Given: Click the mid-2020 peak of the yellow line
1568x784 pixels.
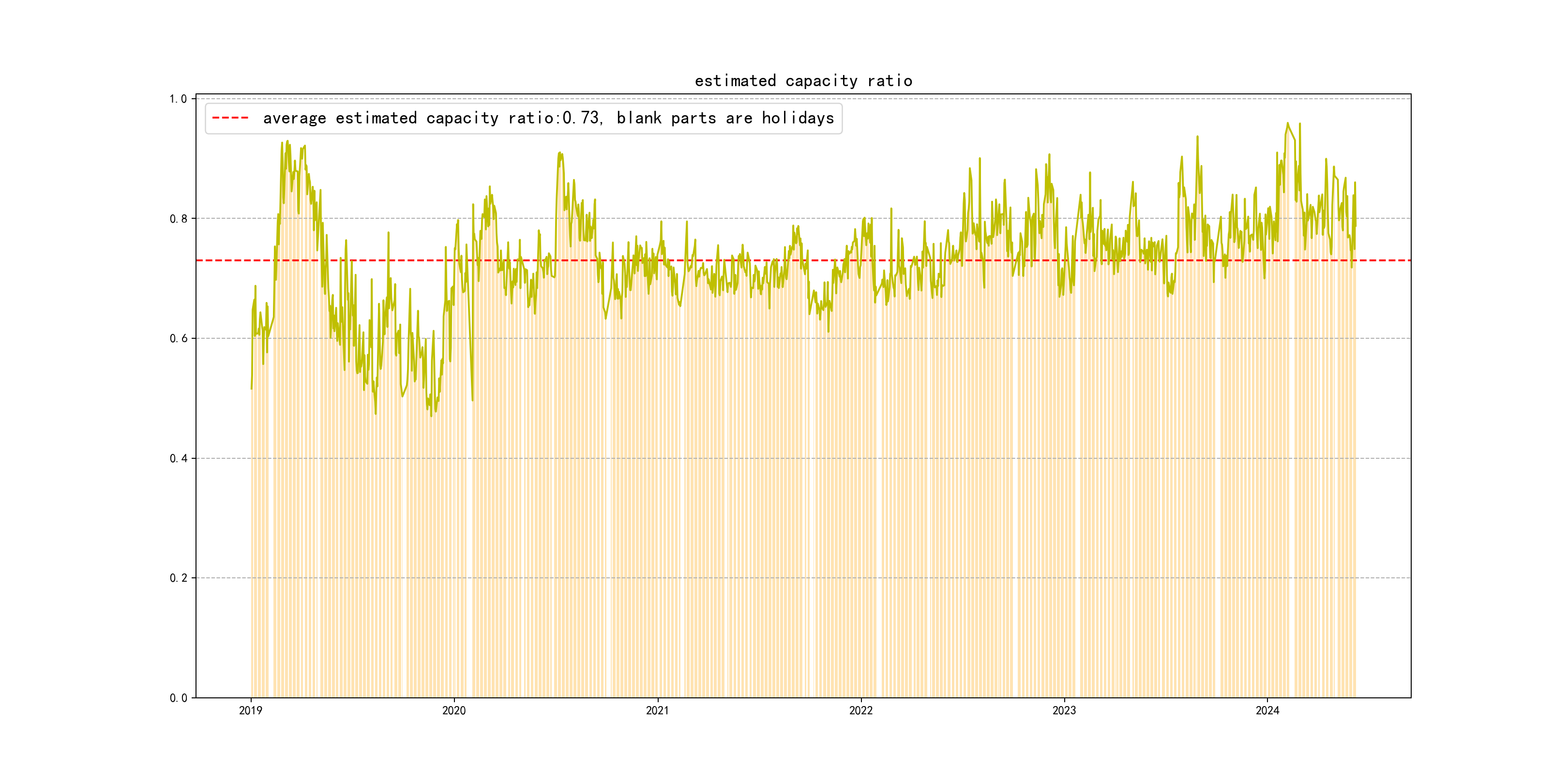Looking at the screenshot, I should (559, 153).
